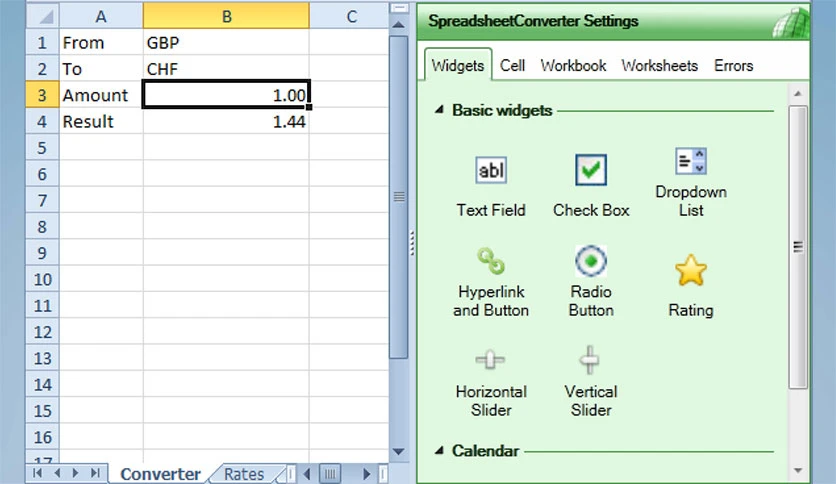Click the task pane divider grip
Screen dimensions: 836x484
(x=412, y=243)
